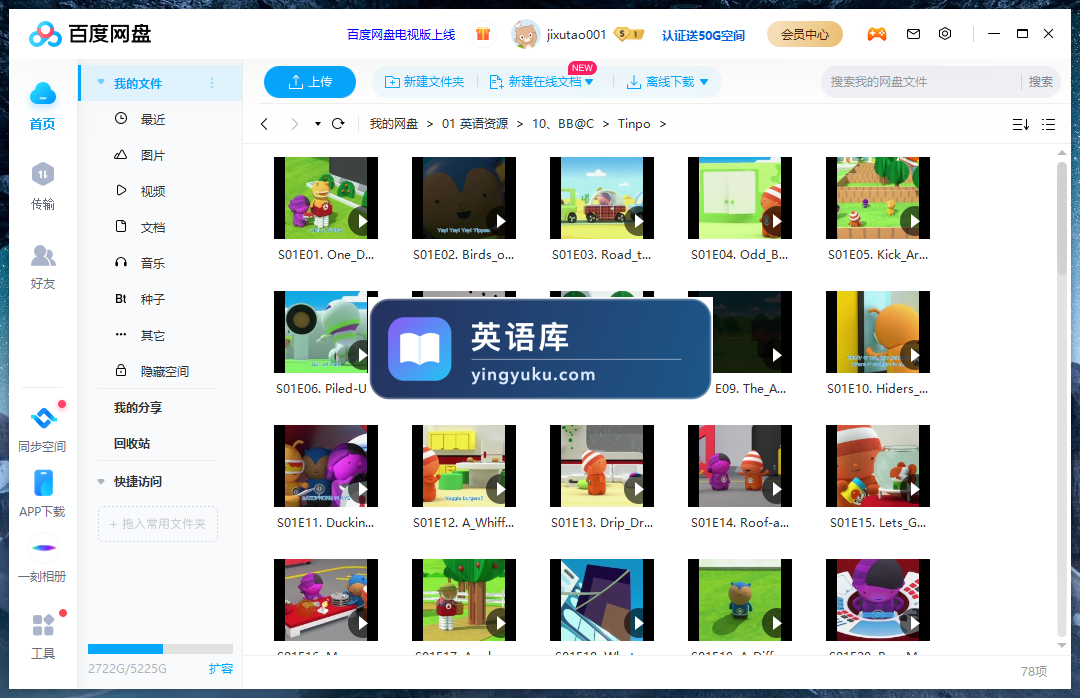Screen dimensions: 1080x698
Task: Select the S01E05. Kick_Ar... video thumbnail
Action: tap(878, 198)
